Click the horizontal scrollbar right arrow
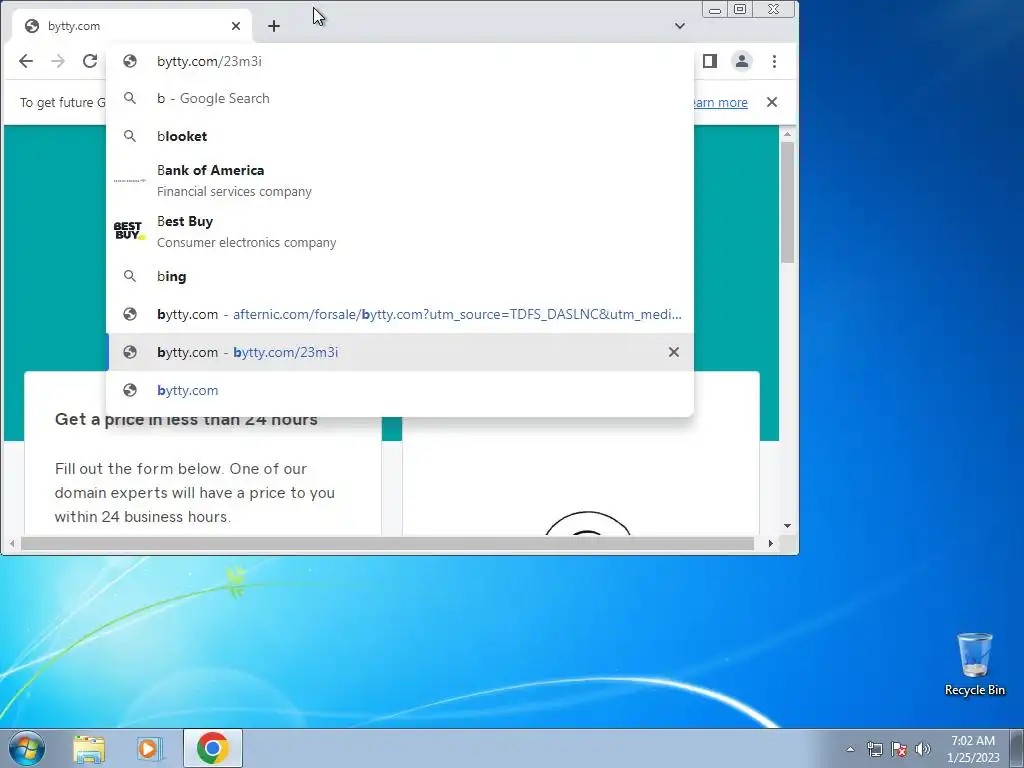Image resolution: width=1024 pixels, height=768 pixels. point(771,543)
